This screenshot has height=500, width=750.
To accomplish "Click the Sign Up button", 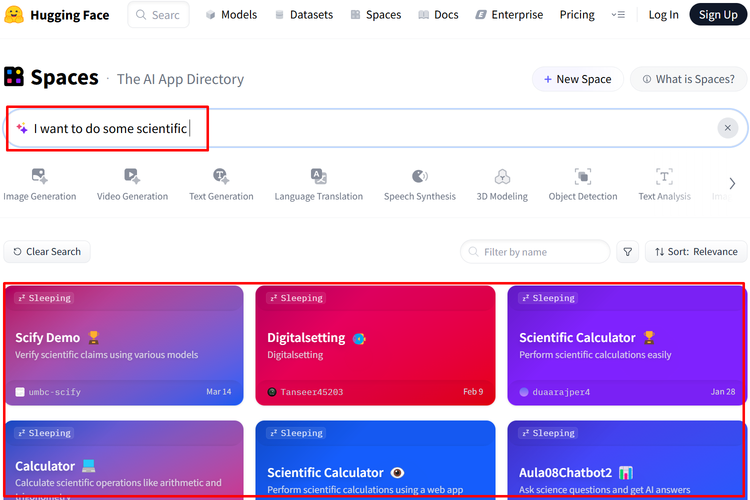I will click(718, 15).
